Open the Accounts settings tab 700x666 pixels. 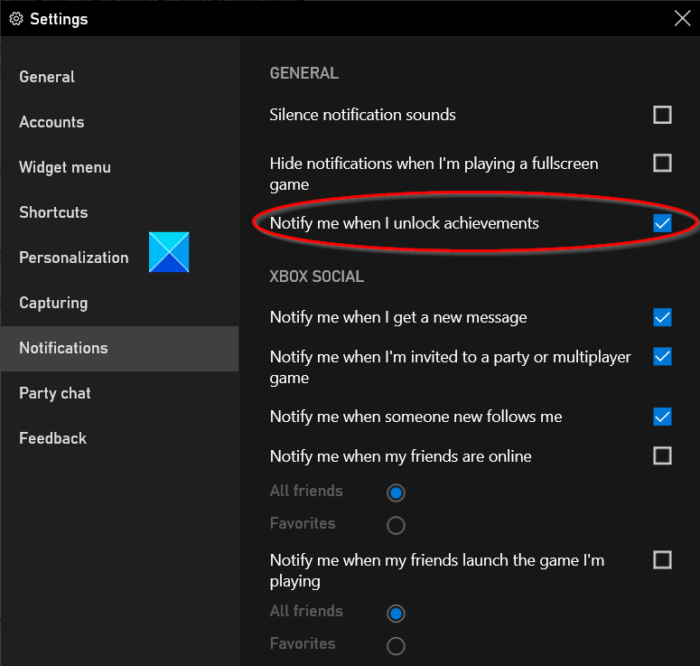52,122
